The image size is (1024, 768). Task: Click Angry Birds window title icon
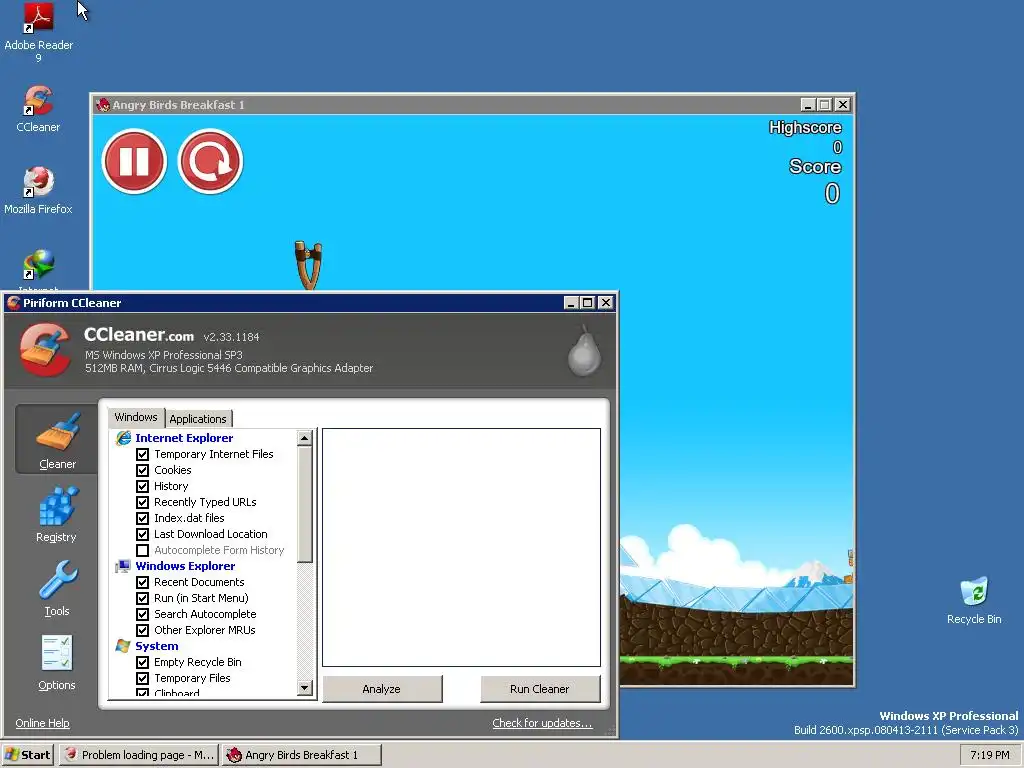point(103,104)
